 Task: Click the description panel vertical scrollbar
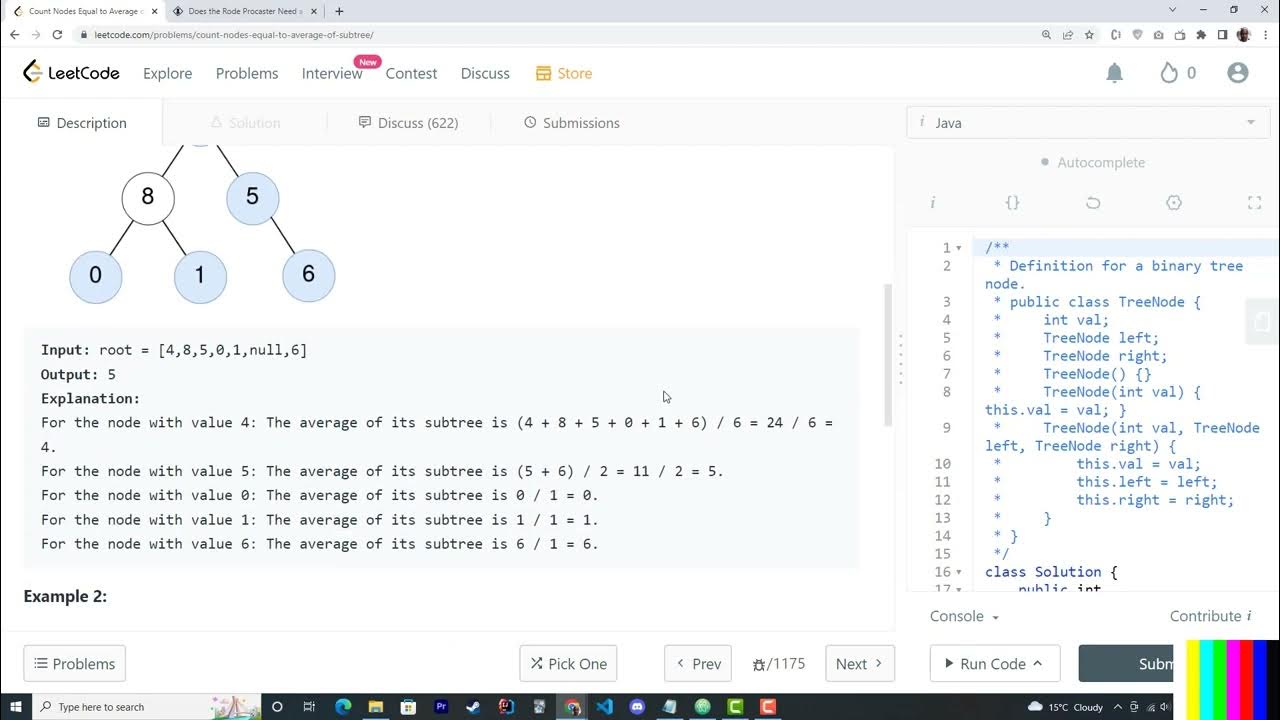point(886,355)
